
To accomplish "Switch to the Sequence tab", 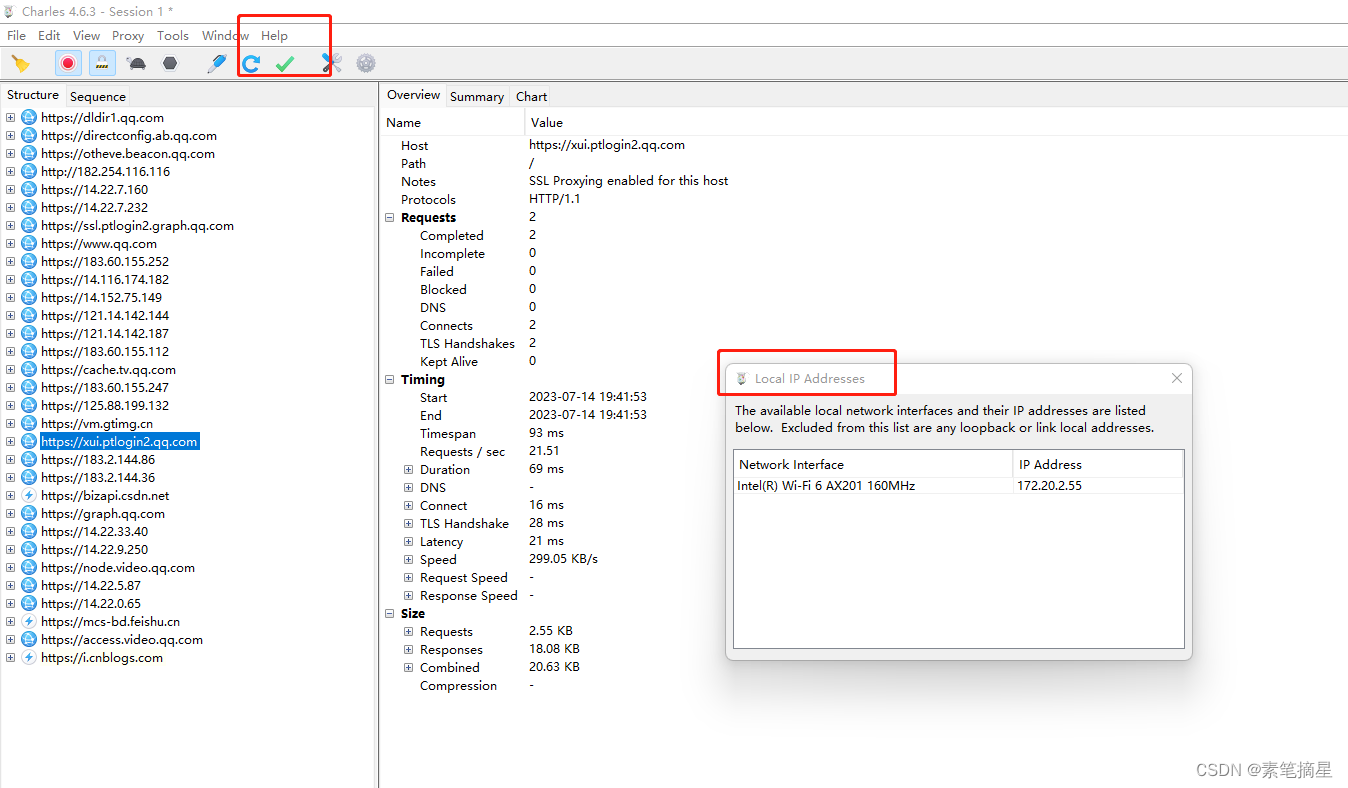I will 98,97.
